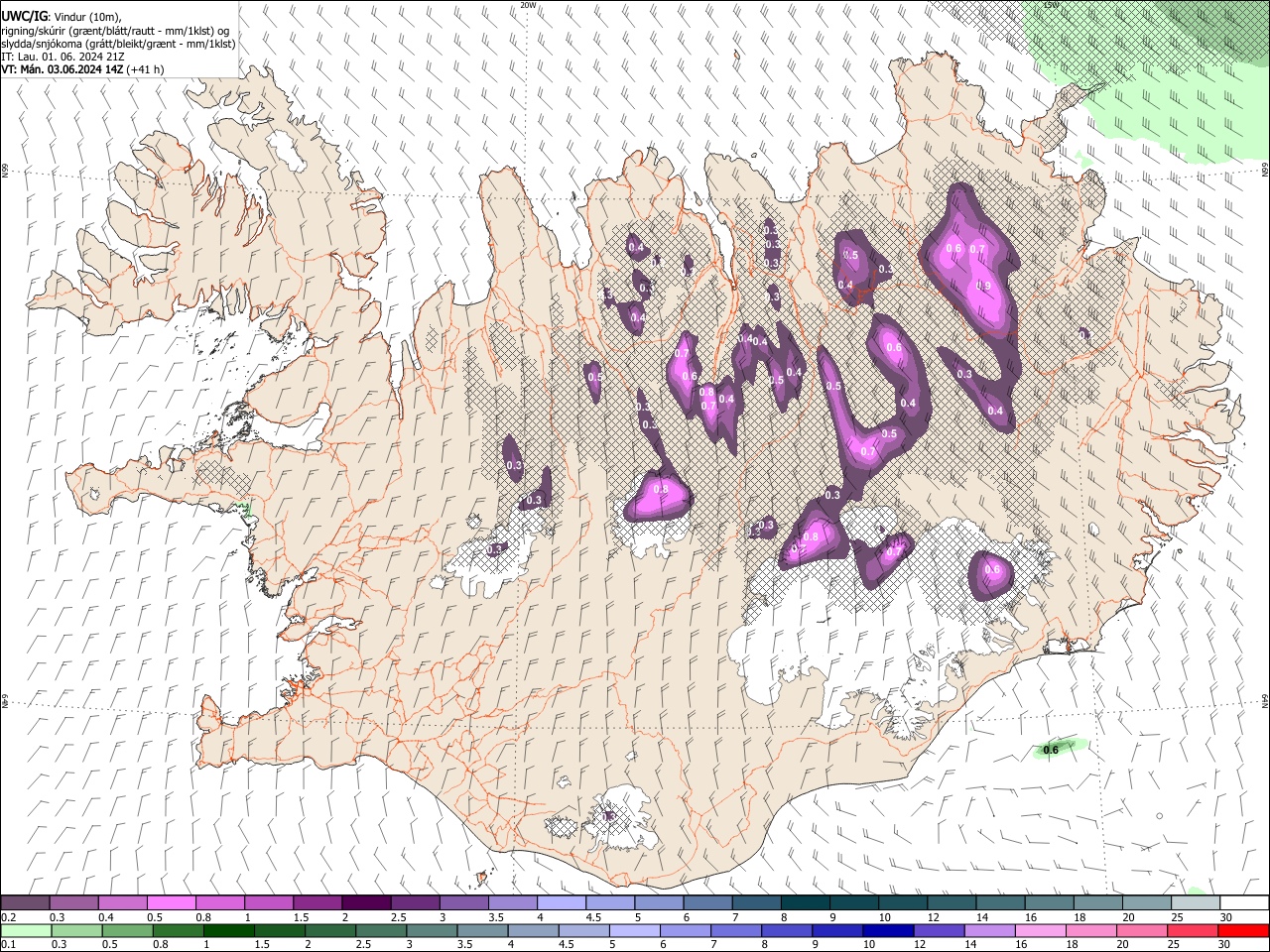Click the bright pink 0.5–0.8 snow legend swatch
Image resolution: width=1270 pixels, height=952 pixels.
point(172,903)
